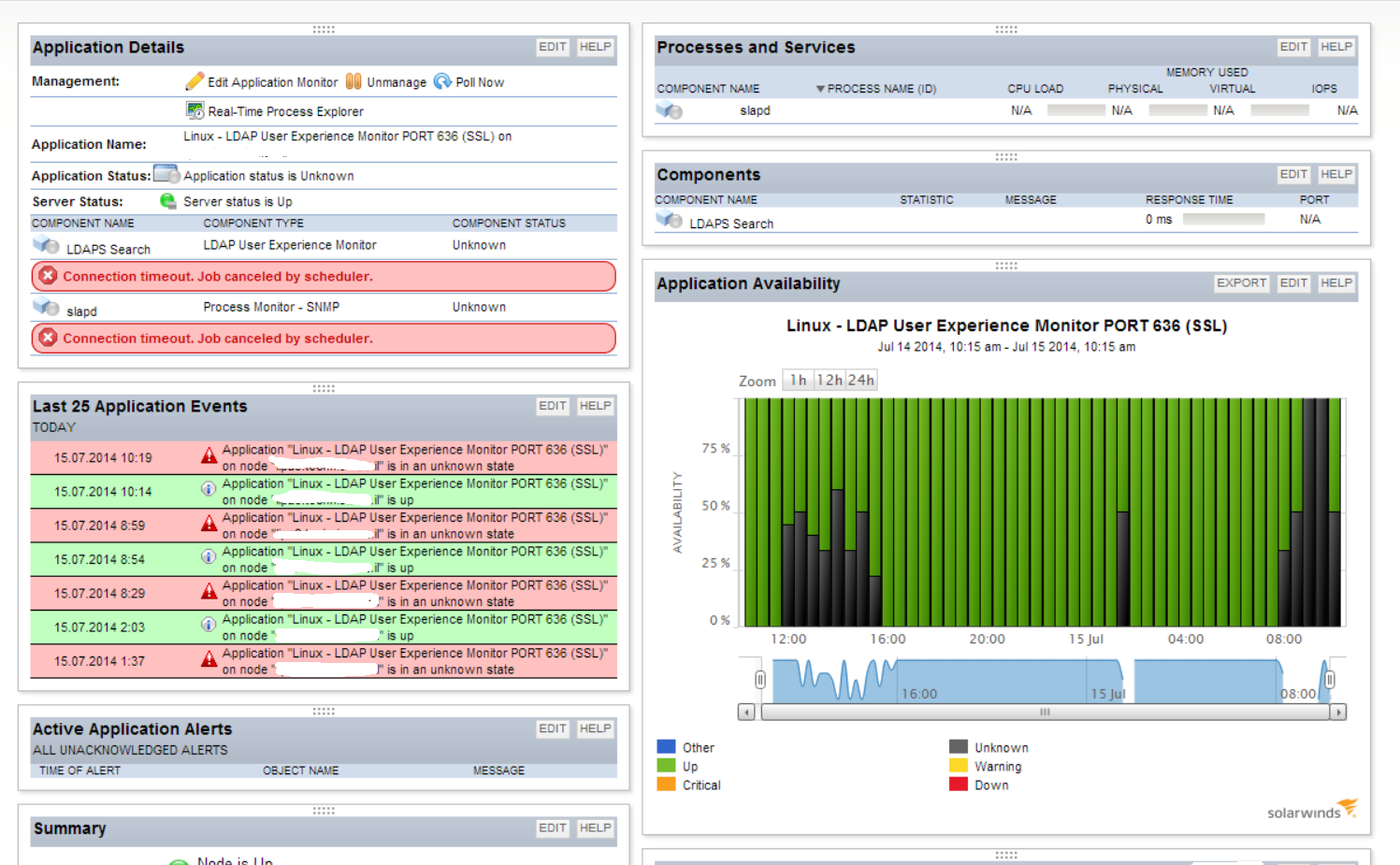
Task: Toggle the Critical legend orange swatch
Action: point(666,785)
